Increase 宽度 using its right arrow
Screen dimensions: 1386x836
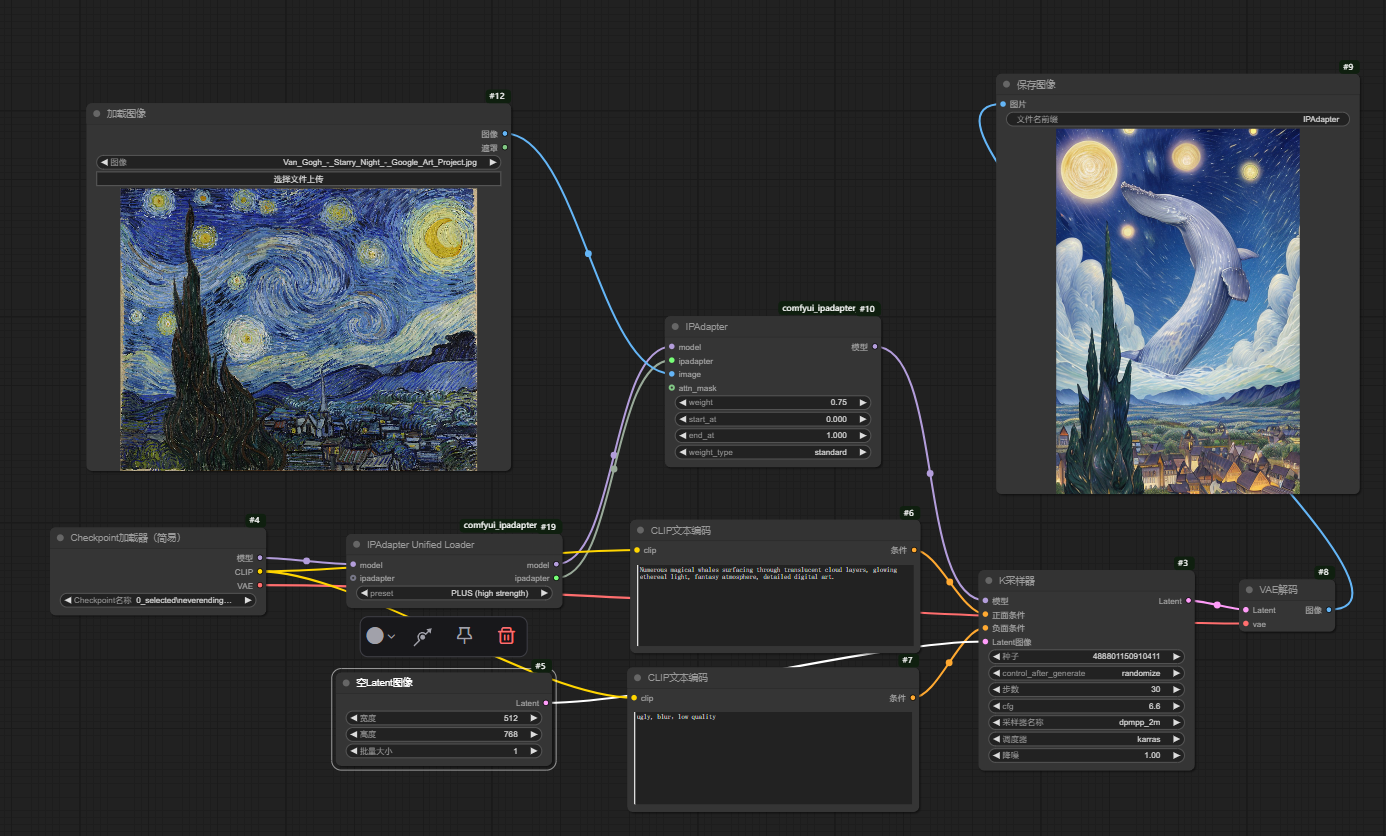click(533, 718)
